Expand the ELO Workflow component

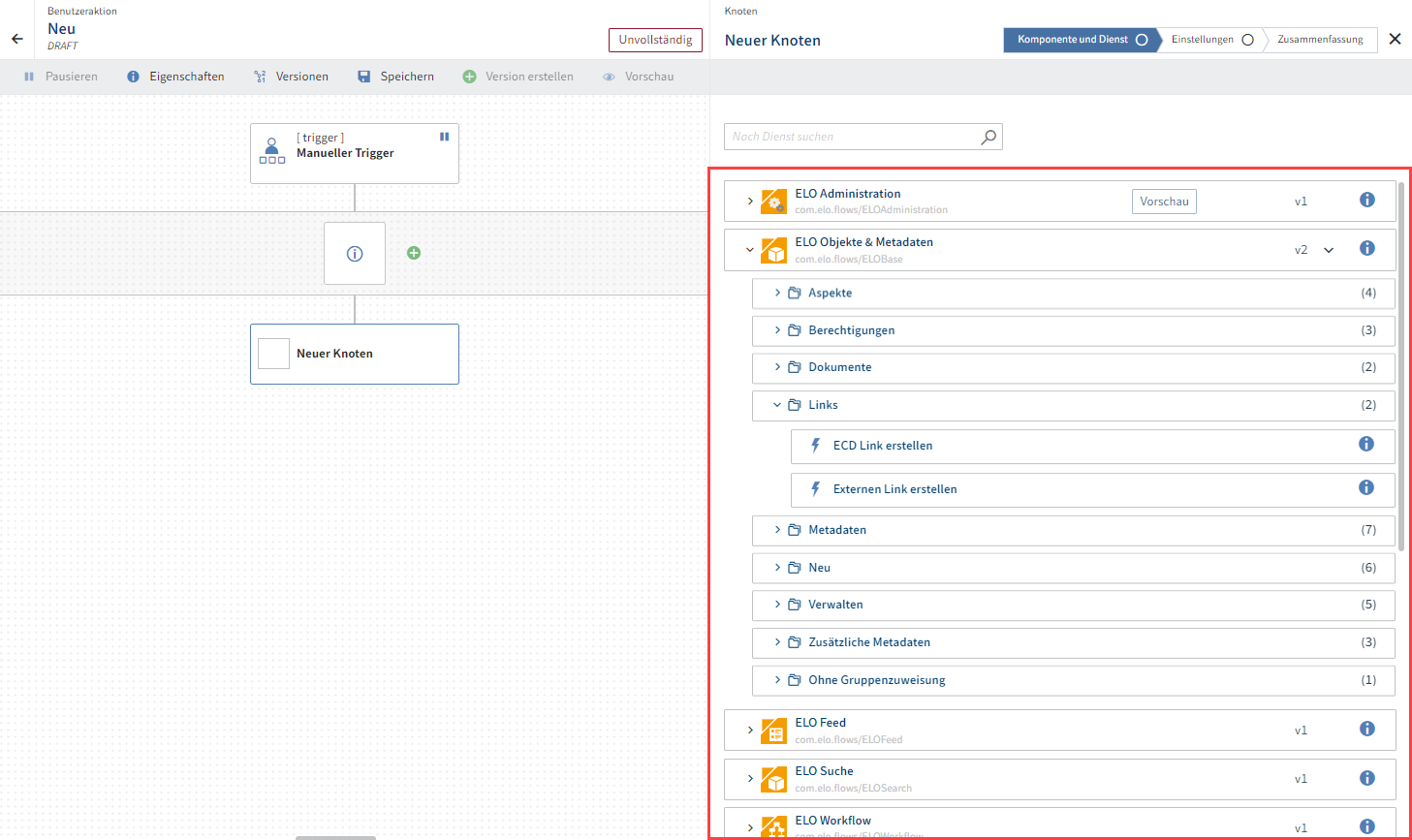tap(750, 828)
